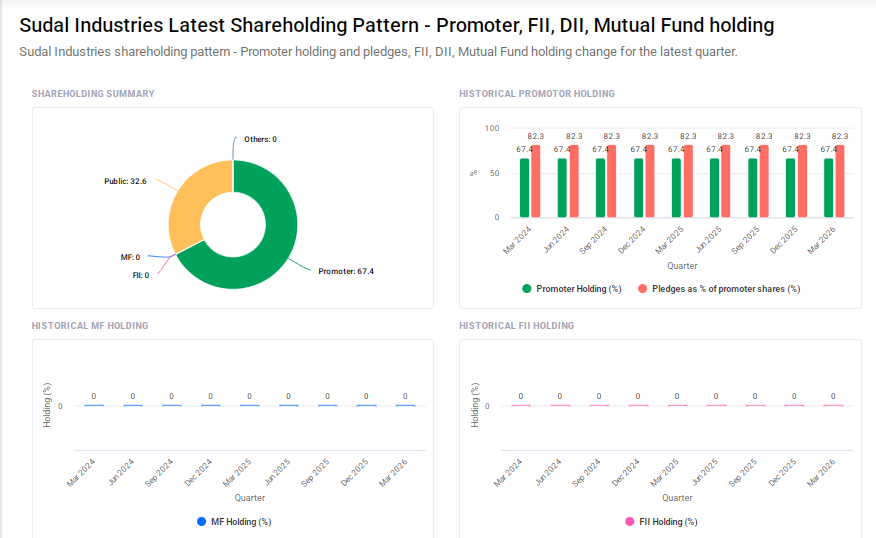Toggle Pledges as % of promoter shares legend
876x538 pixels.
coord(719,289)
